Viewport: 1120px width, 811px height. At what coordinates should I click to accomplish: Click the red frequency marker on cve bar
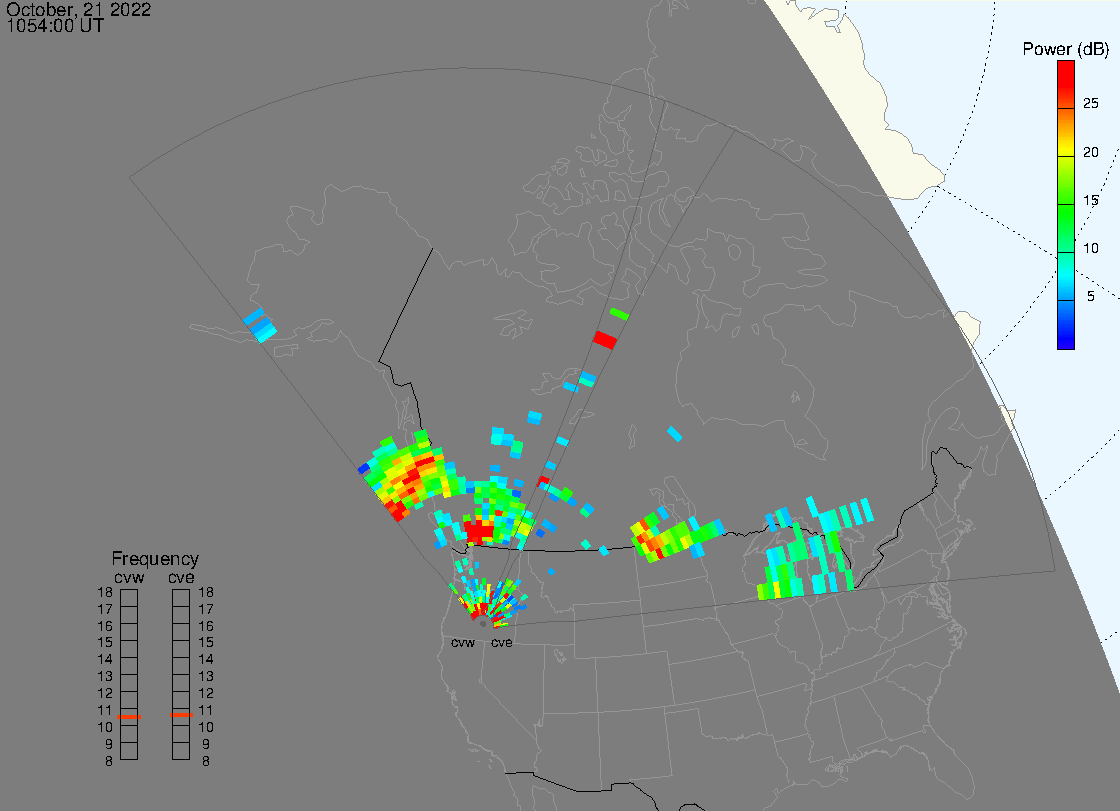point(181,715)
